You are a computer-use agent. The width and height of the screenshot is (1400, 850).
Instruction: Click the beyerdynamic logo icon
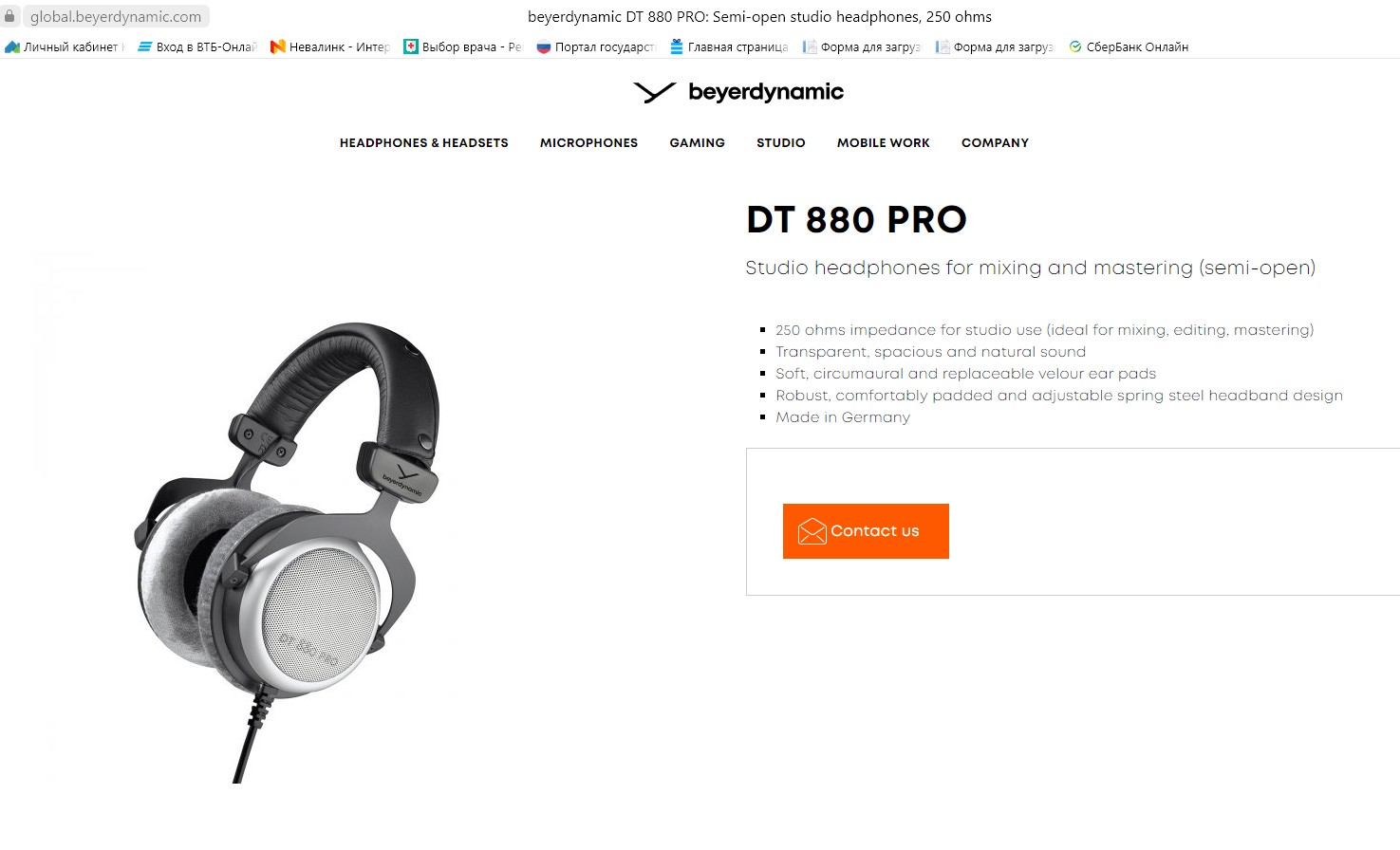[654, 92]
